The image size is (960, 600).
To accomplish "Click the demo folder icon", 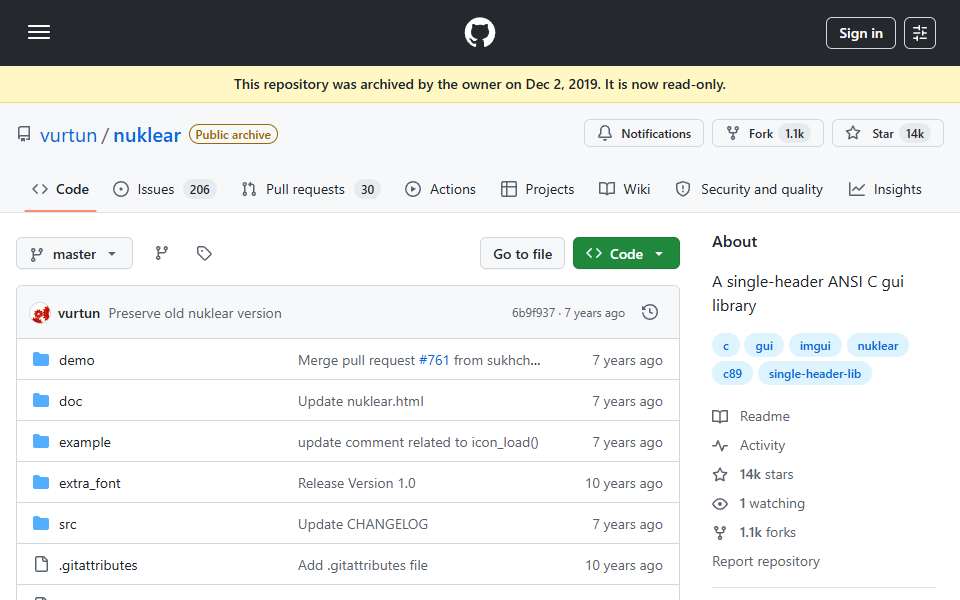I will tap(41, 359).
